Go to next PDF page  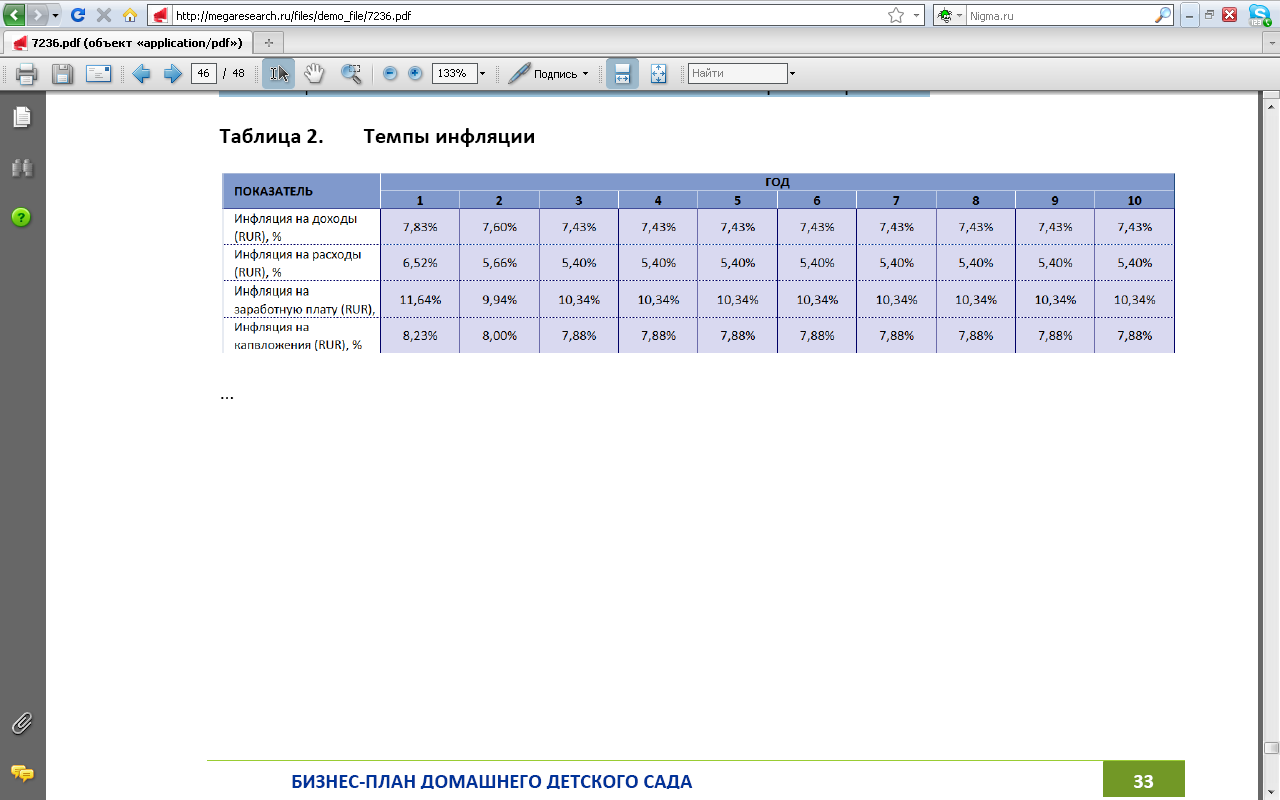pos(172,74)
